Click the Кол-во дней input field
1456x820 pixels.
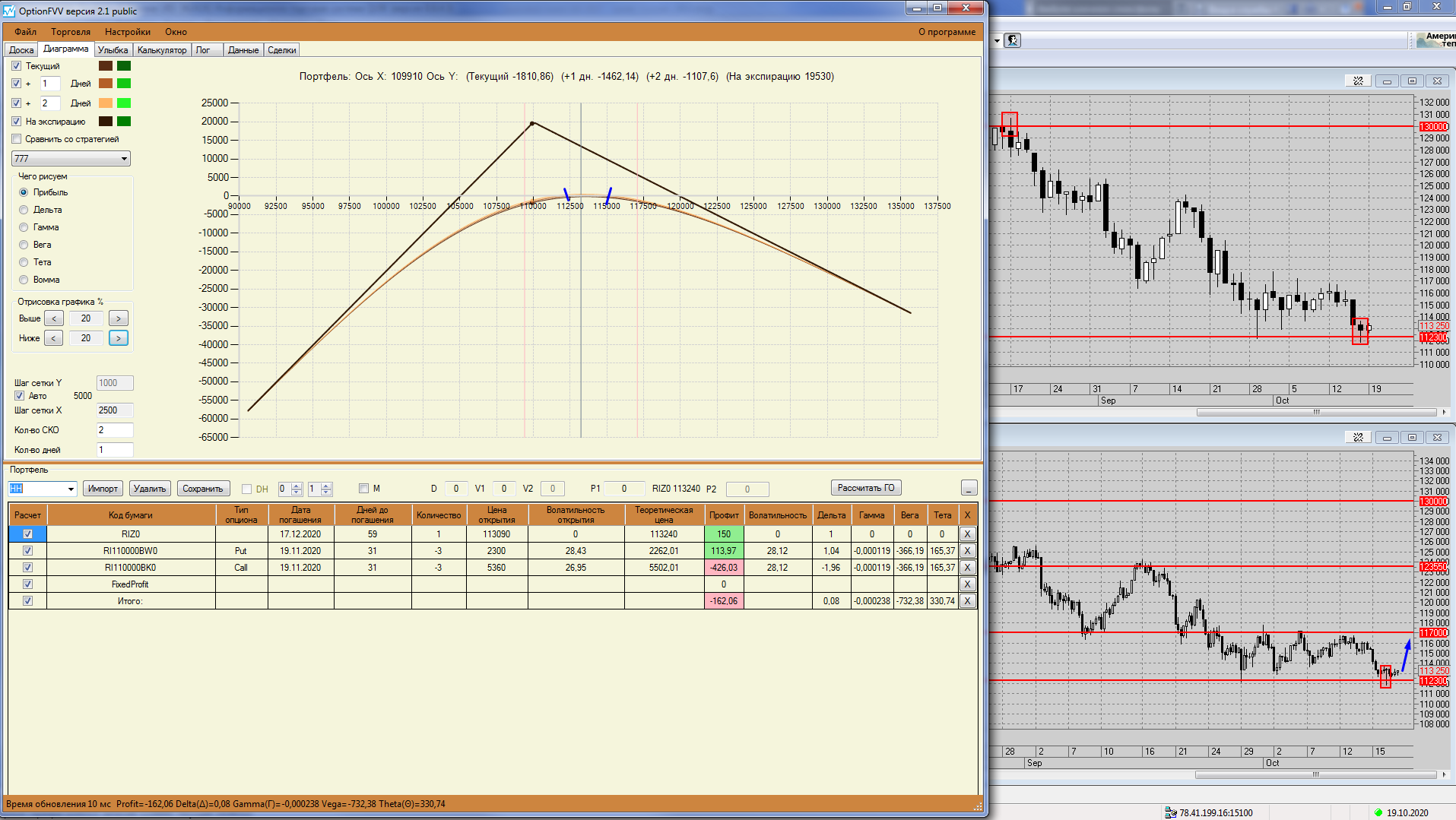tap(115, 450)
